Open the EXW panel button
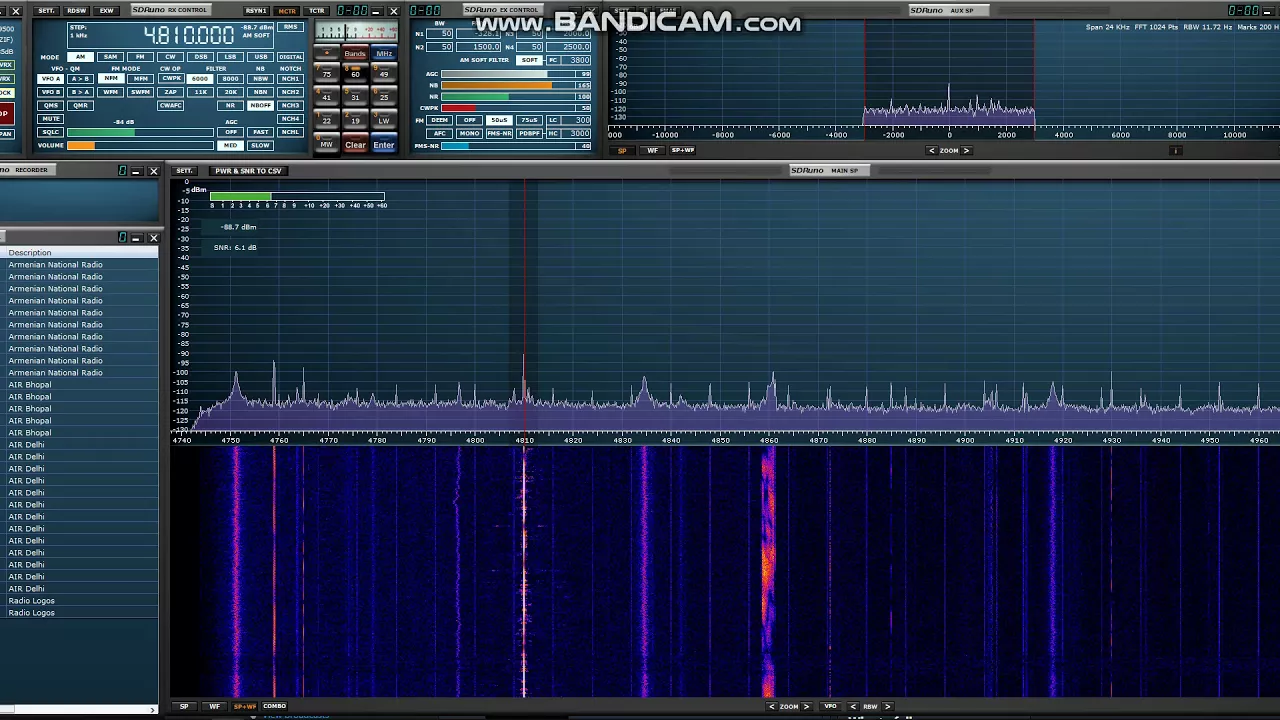 tap(106, 11)
